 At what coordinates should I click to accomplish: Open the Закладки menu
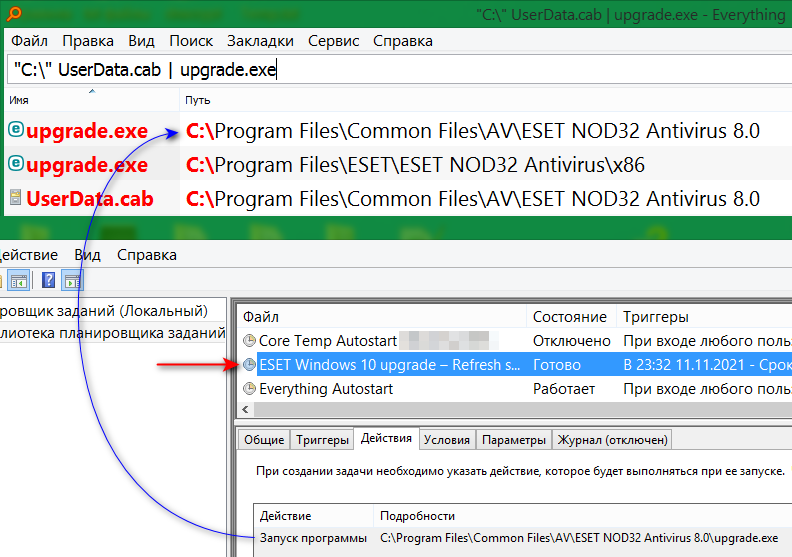tap(260, 41)
